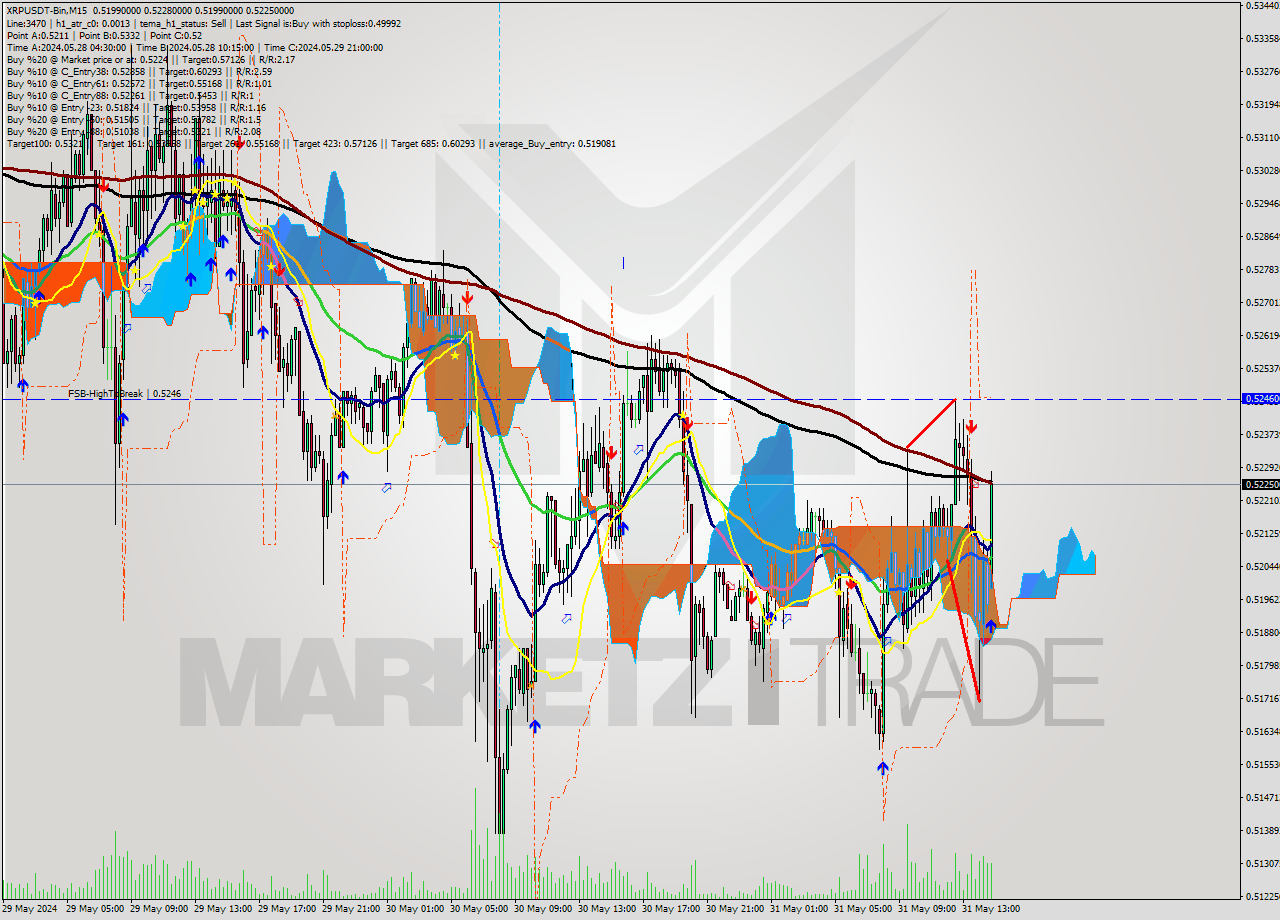Click 'Target 423: 0.57126' text
This screenshot has width=1280, height=920.
[334, 143]
